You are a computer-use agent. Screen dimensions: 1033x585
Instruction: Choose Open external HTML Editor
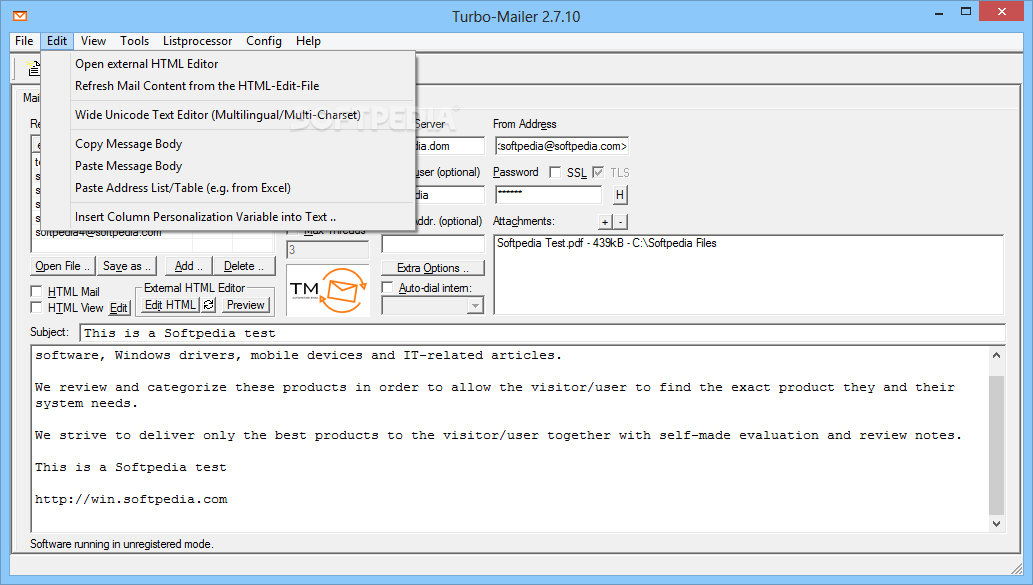[x=229, y=64]
